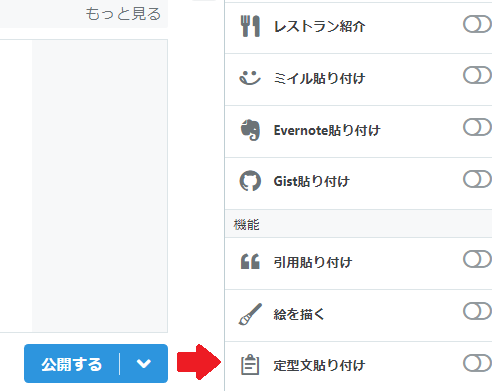Select the 定型文貼り付け label
492x391 pixels.
pyautogui.click(x=319, y=365)
